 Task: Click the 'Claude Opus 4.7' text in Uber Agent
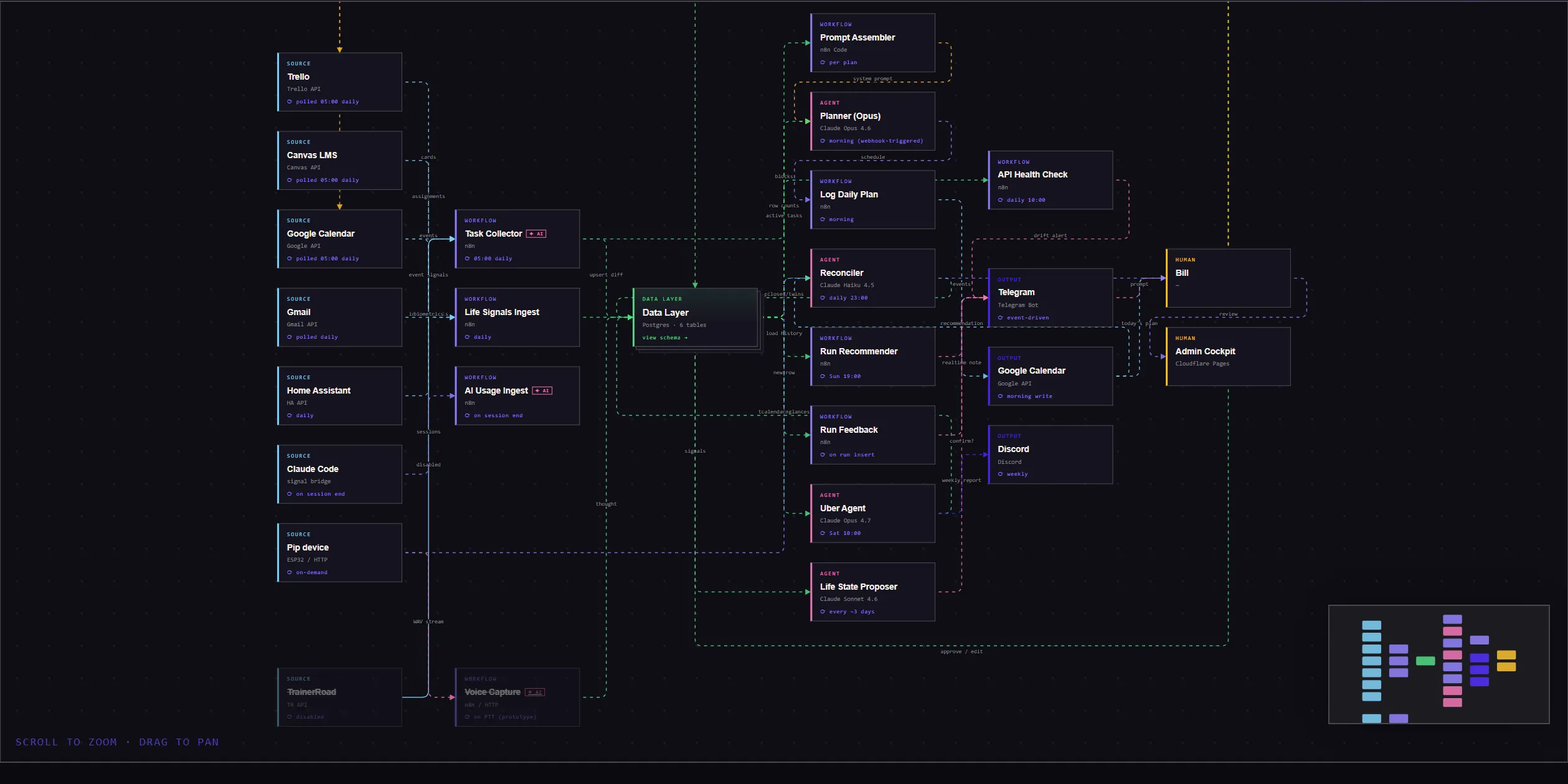[845, 521]
